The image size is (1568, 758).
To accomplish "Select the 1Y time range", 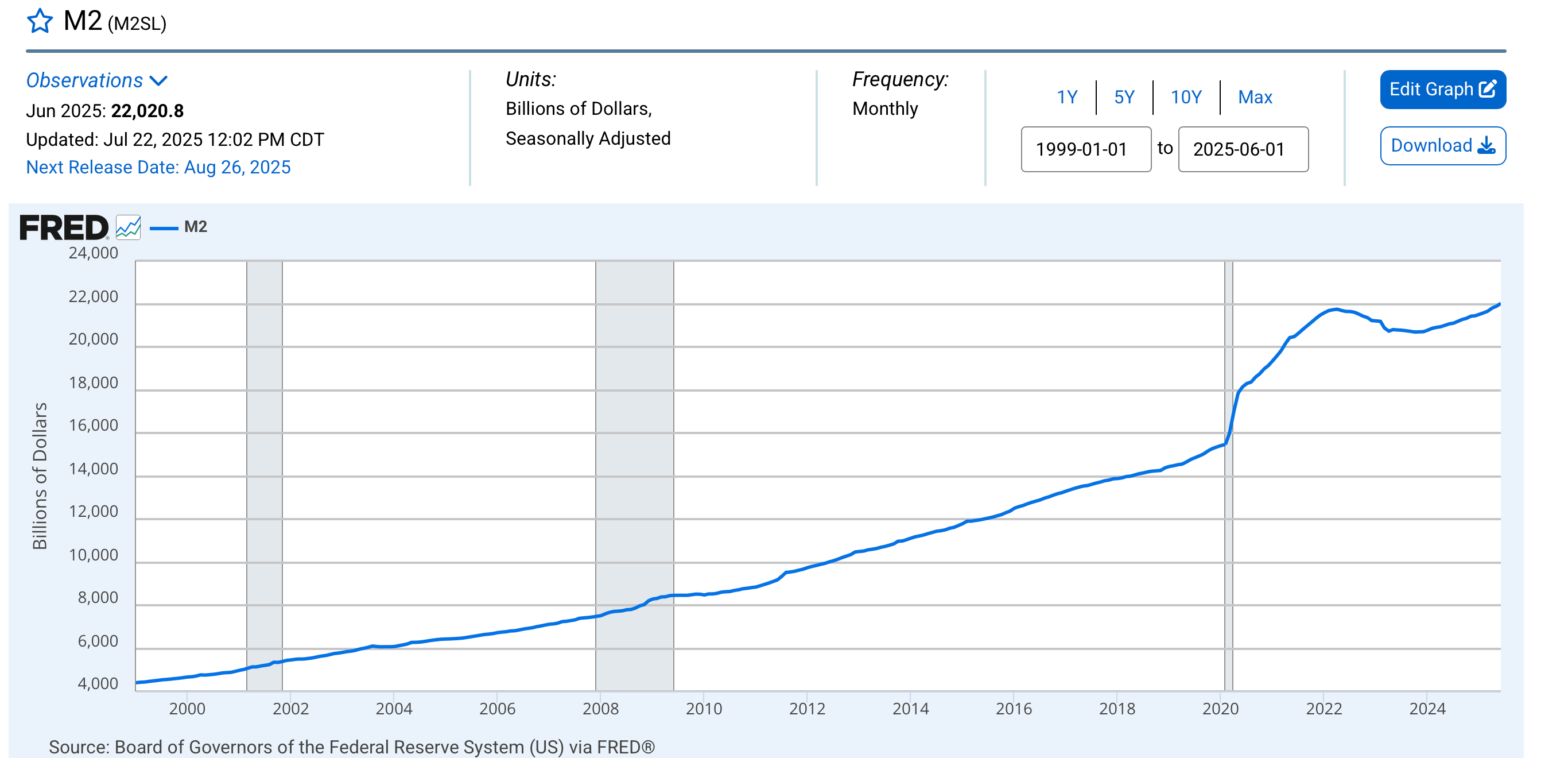I will 1066,97.
